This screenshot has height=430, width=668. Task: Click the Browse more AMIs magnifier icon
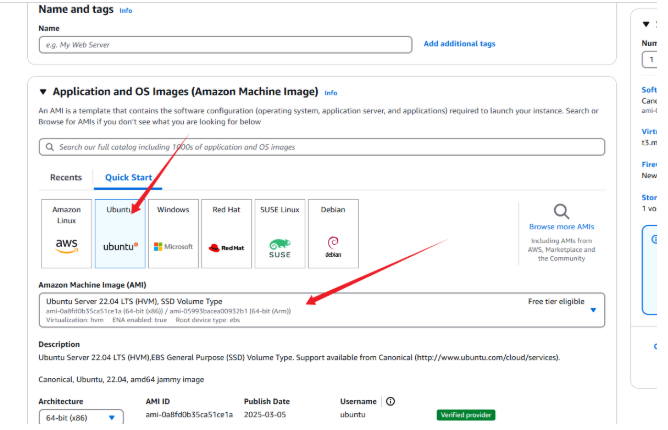[561, 211]
